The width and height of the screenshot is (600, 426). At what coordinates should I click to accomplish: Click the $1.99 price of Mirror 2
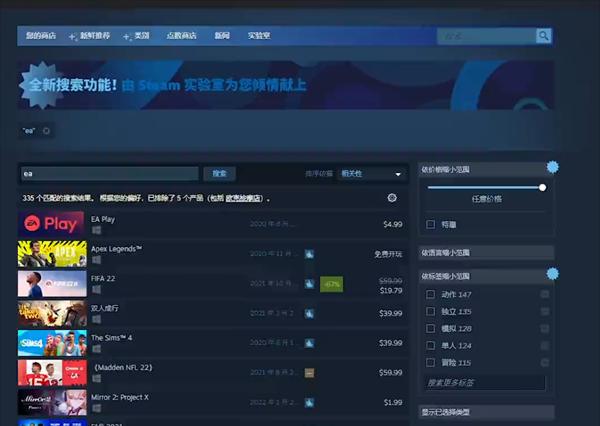(x=393, y=402)
